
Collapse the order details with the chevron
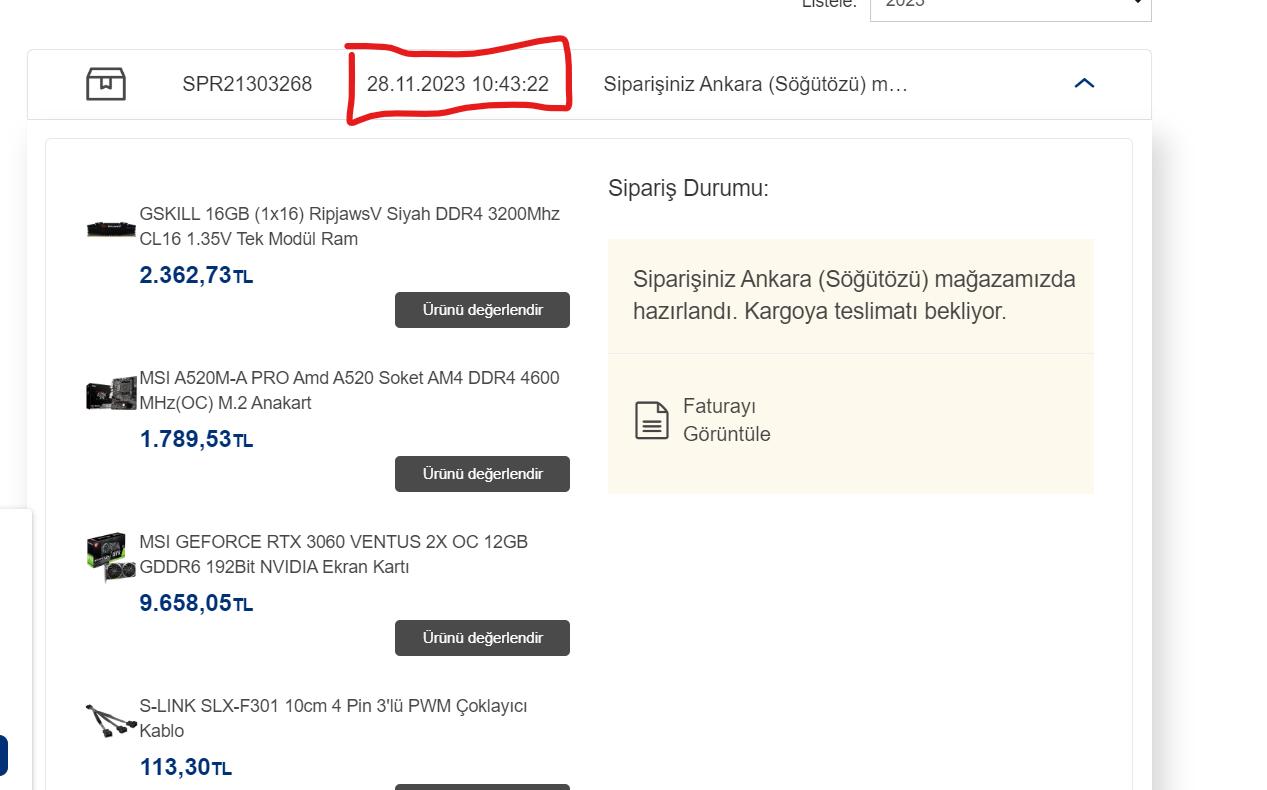coord(1084,84)
